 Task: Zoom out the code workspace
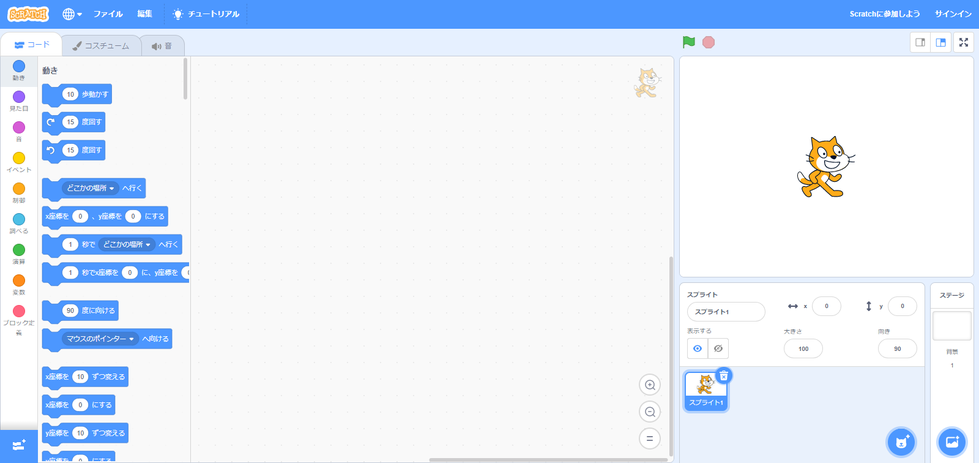(x=649, y=412)
